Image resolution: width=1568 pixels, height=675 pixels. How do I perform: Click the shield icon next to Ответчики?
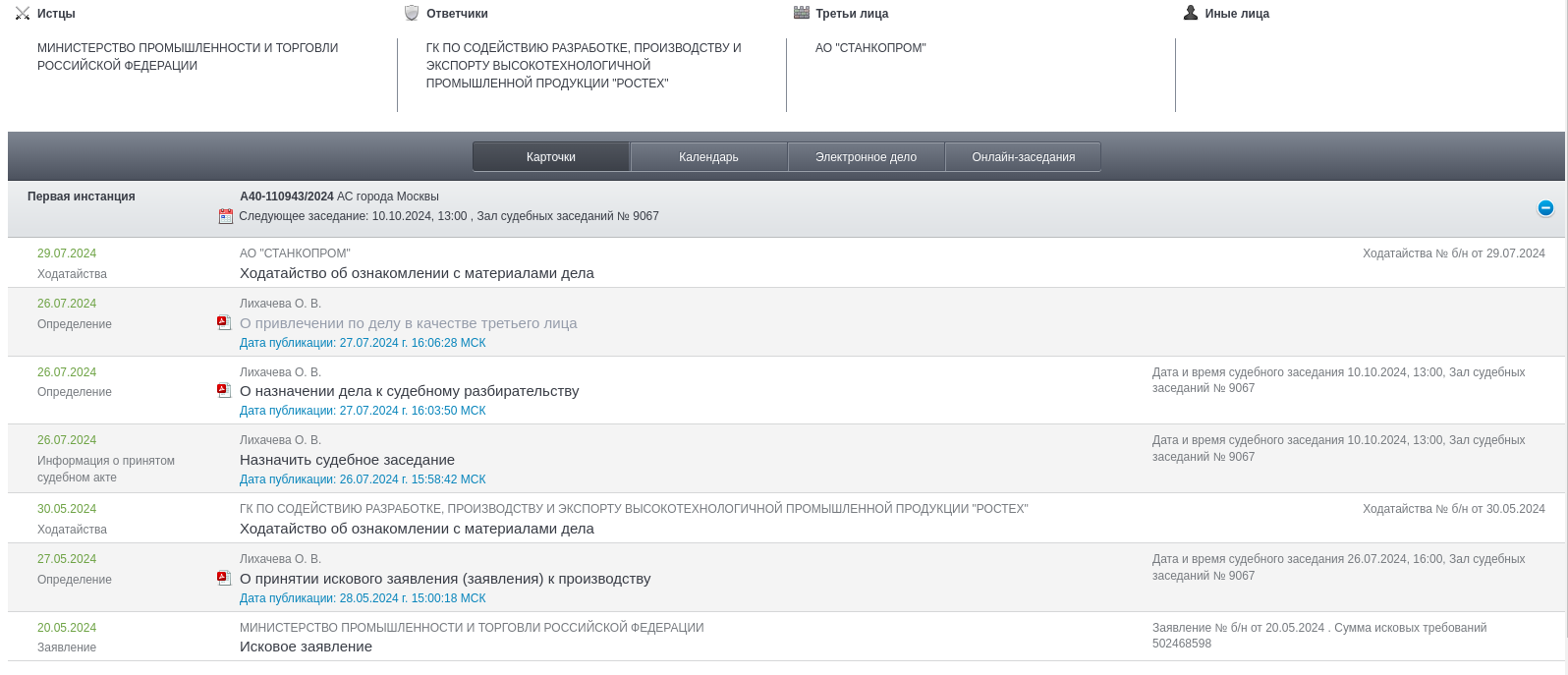tap(412, 14)
